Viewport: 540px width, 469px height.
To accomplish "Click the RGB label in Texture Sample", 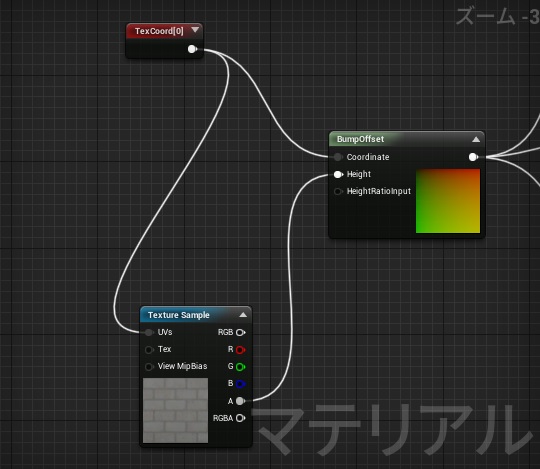I will pyautogui.click(x=225, y=332).
